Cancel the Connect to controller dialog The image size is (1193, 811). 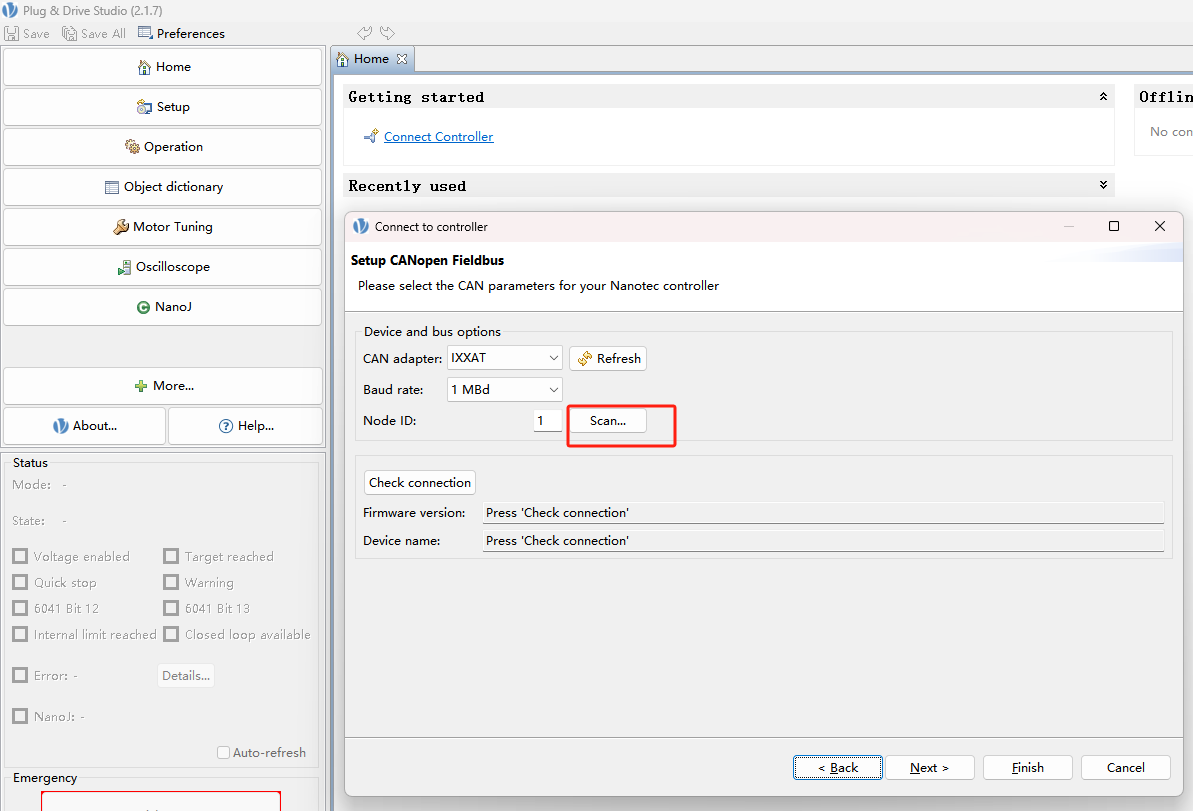pyautogui.click(x=1125, y=768)
